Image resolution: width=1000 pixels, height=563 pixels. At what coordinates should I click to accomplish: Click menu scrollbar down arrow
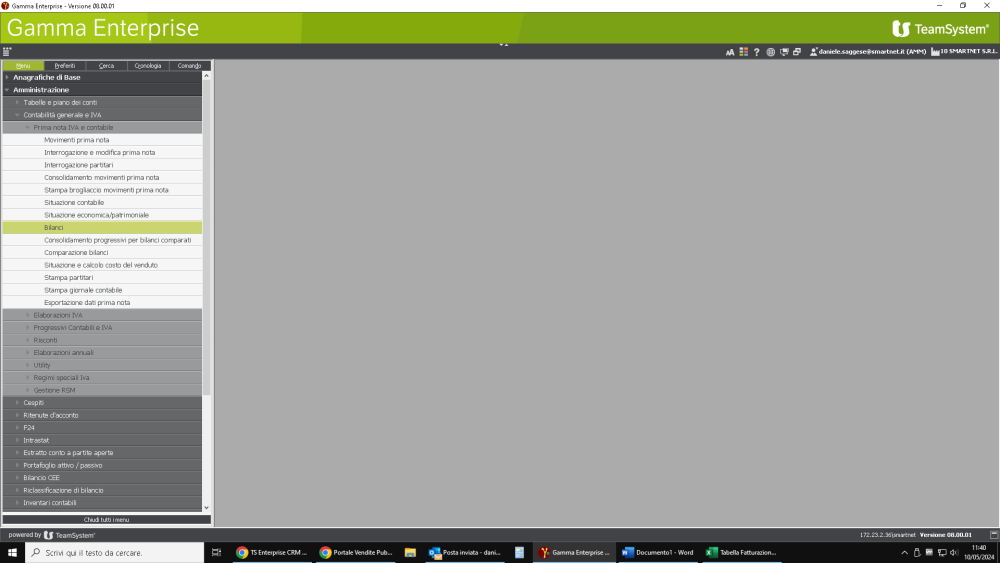(207, 508)
